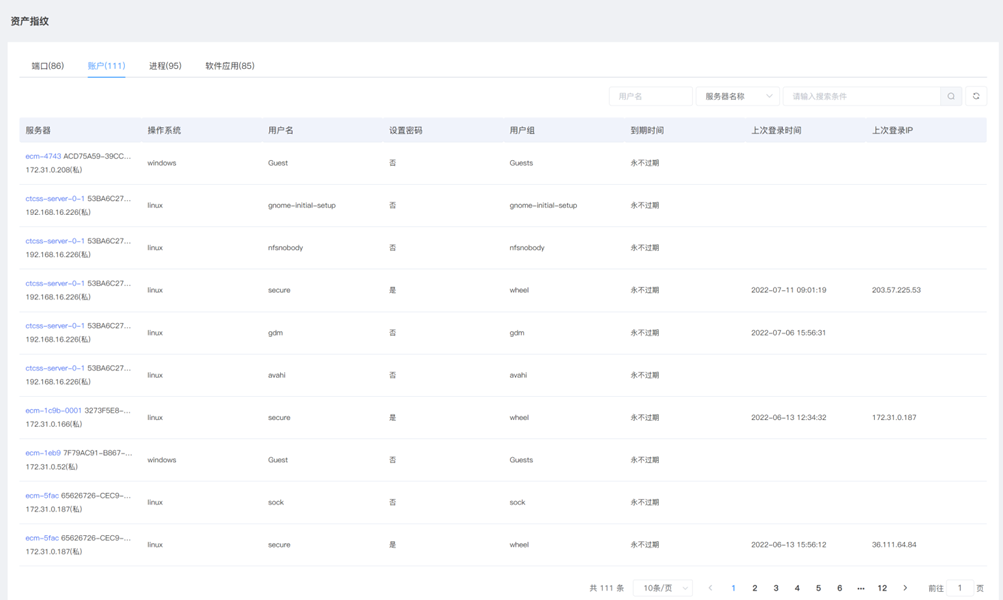Screen dimensions: 1003x600
Task: Click login time 2022-07-06 15:56:31
Action: tap(788, 333)
